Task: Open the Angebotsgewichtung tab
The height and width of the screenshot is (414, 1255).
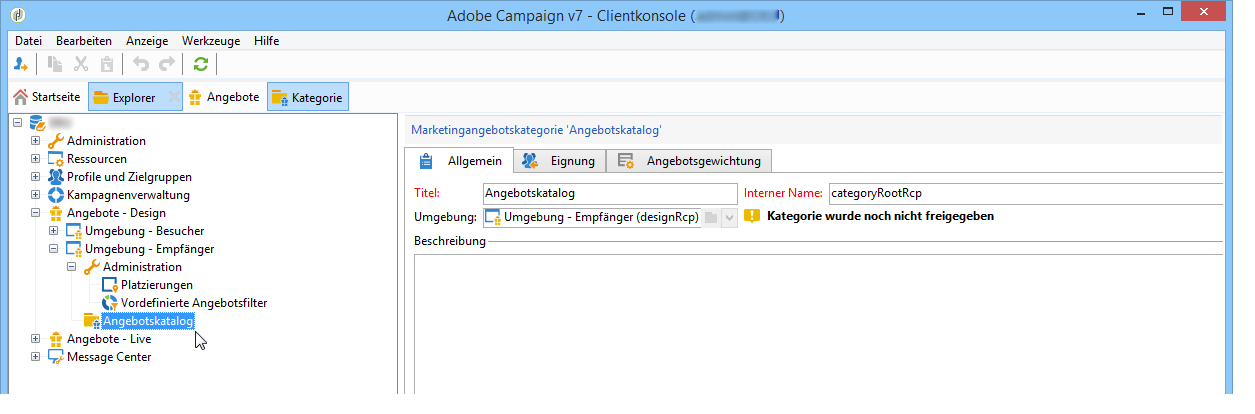Action: [x=689, y=160]
